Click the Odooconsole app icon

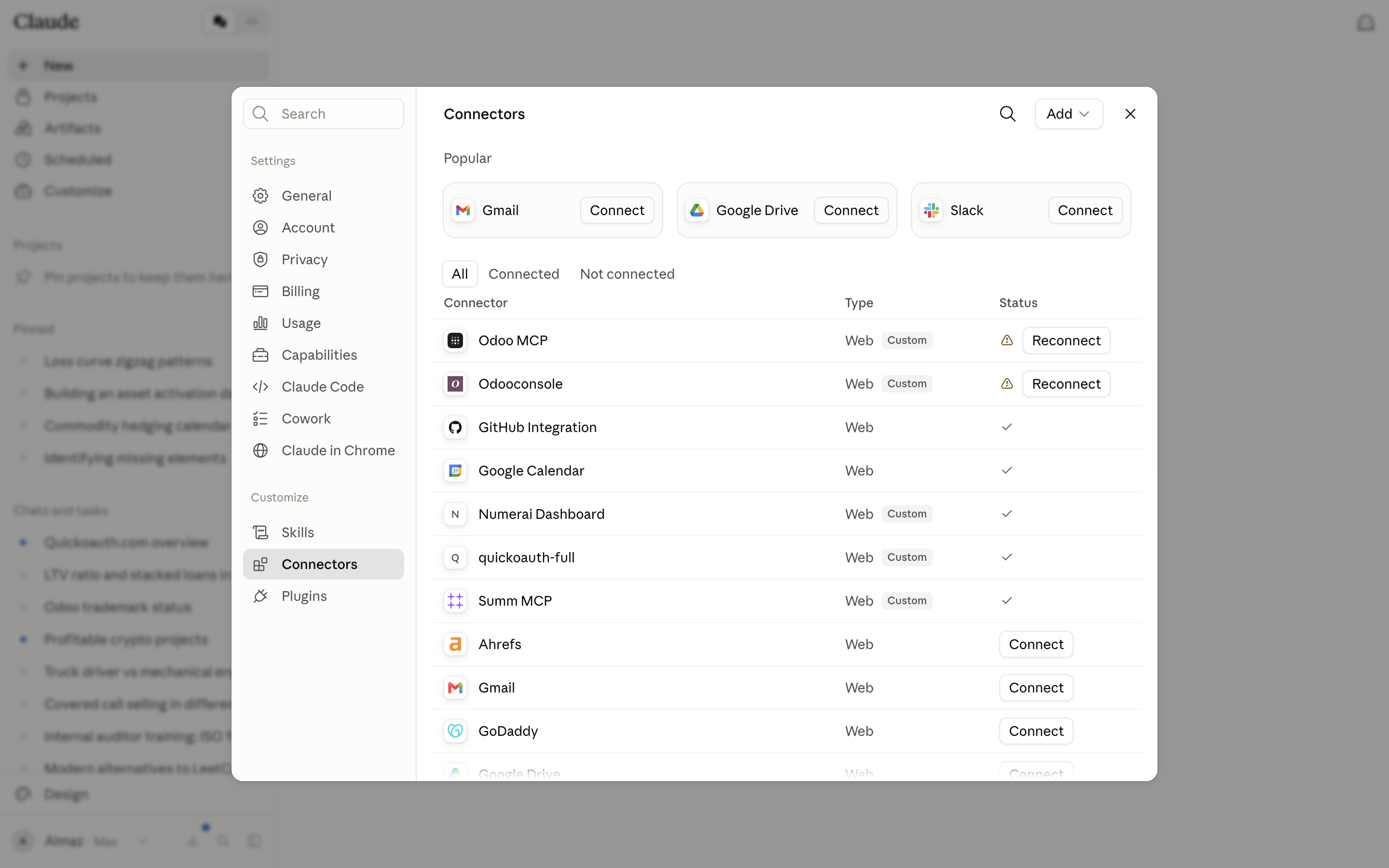point(455,384)
